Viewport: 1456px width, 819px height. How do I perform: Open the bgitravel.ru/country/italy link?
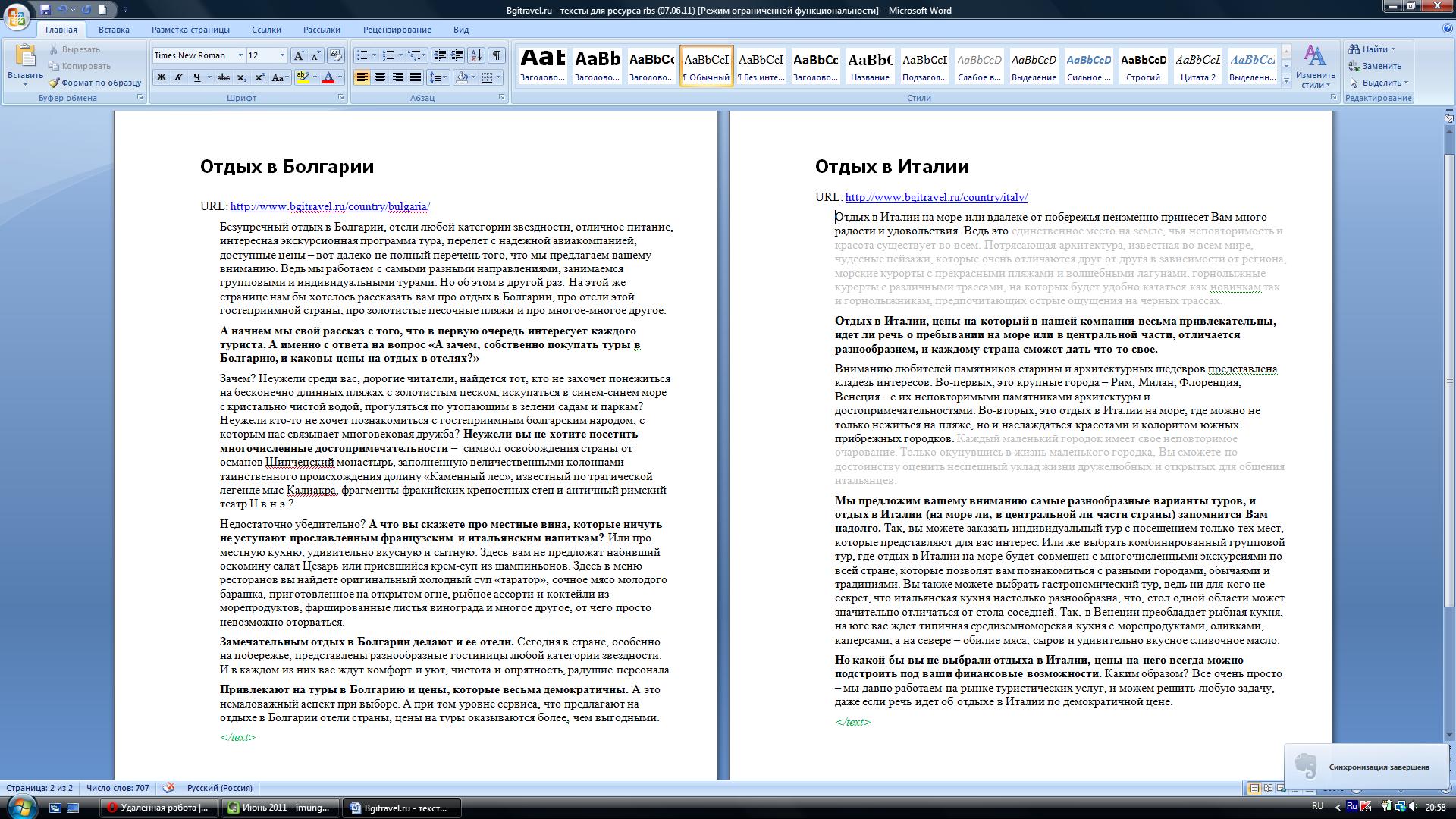[936, 197]
